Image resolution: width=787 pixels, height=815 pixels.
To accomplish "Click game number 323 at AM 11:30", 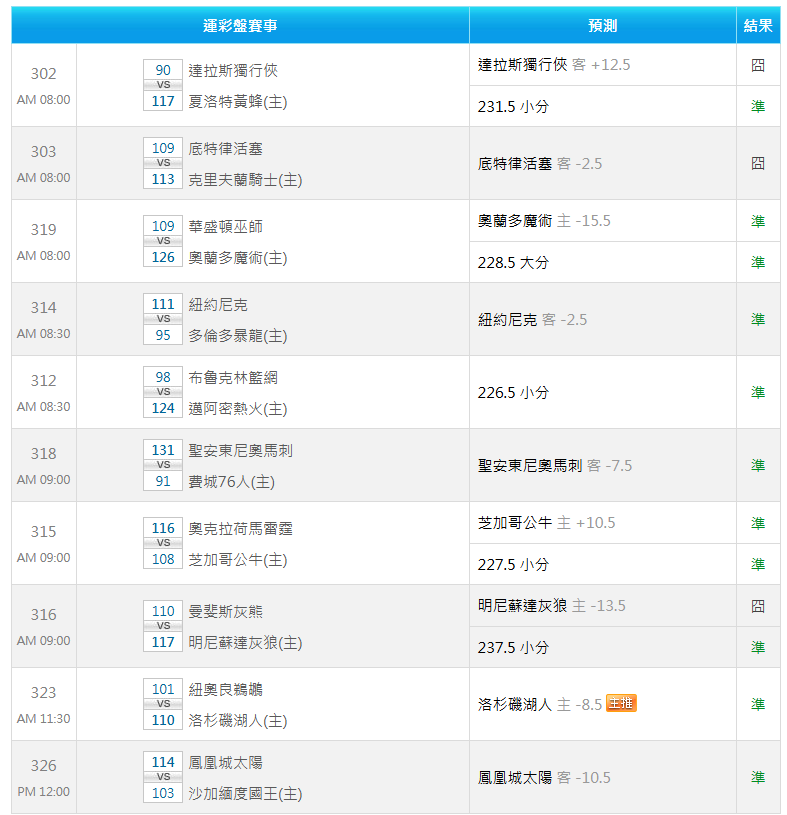I will 44,692.
